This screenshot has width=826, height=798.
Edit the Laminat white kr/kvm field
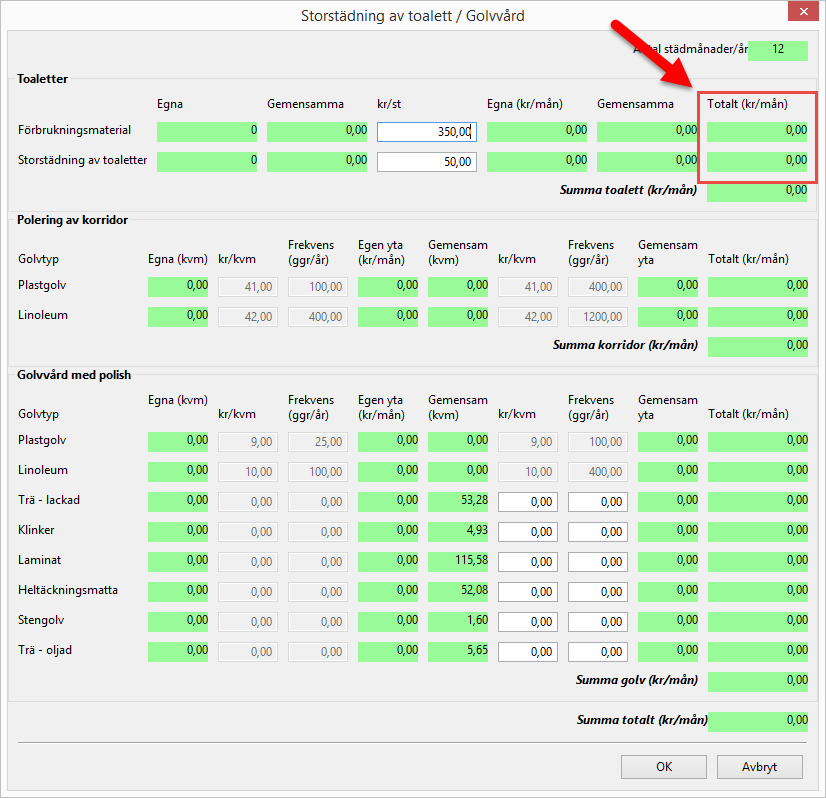click(x=527, y=561)
